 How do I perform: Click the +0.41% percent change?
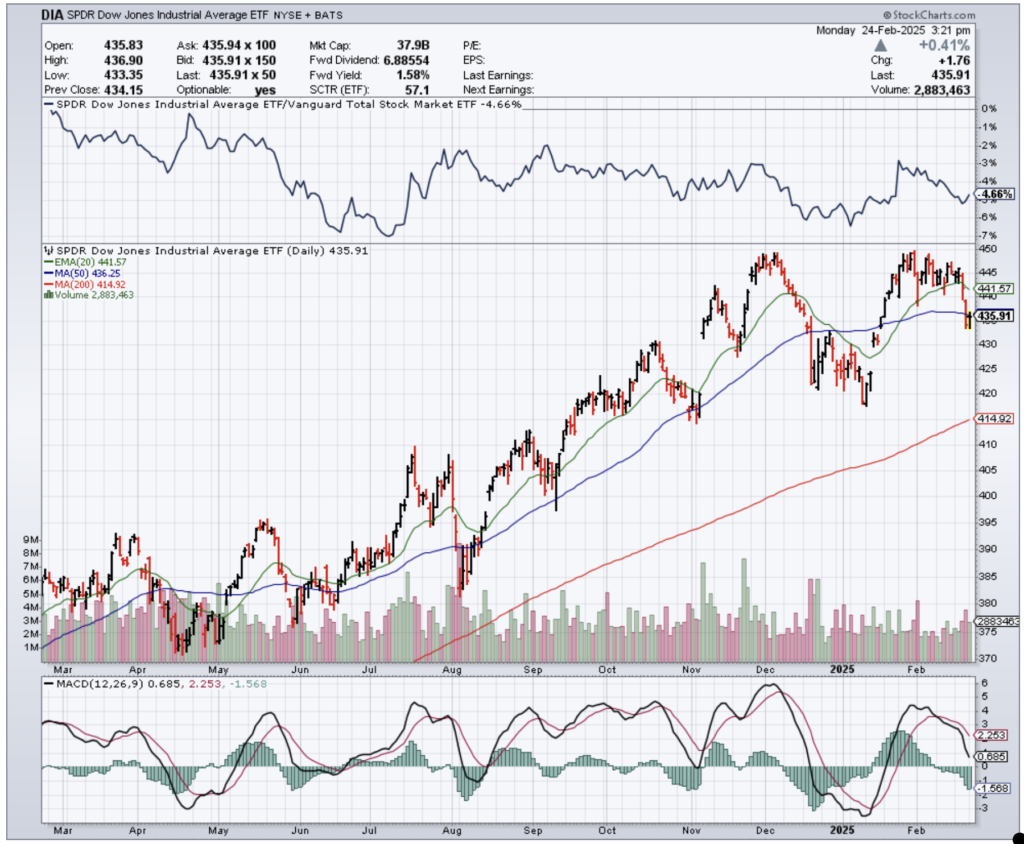coord(944,45)
